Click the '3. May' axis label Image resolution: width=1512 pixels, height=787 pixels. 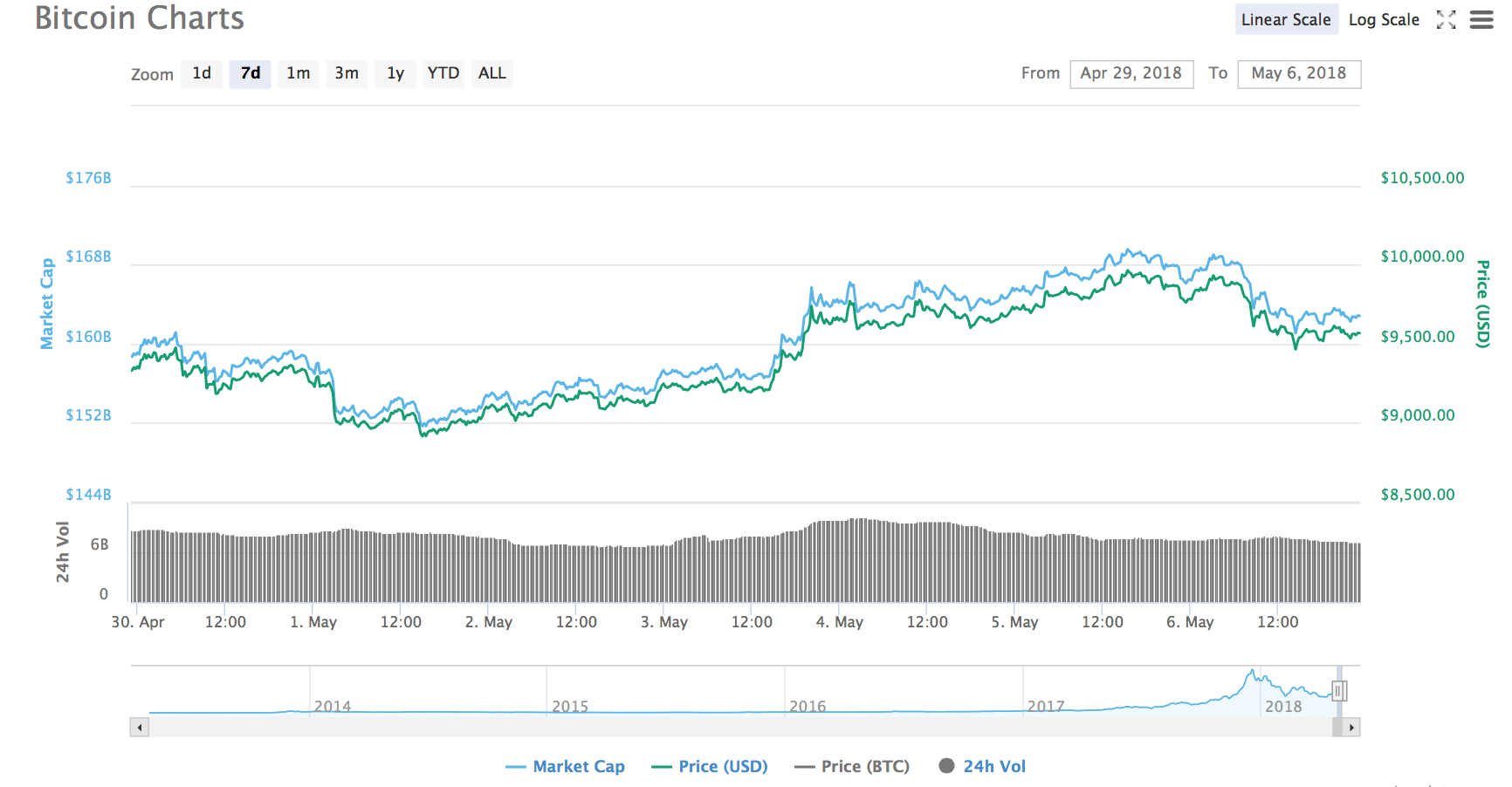[664, 622]
